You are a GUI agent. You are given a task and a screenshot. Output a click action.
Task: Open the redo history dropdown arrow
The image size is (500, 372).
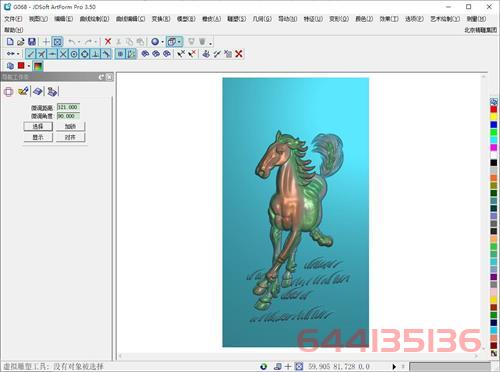pyautogui.click(x=96, y=42)
